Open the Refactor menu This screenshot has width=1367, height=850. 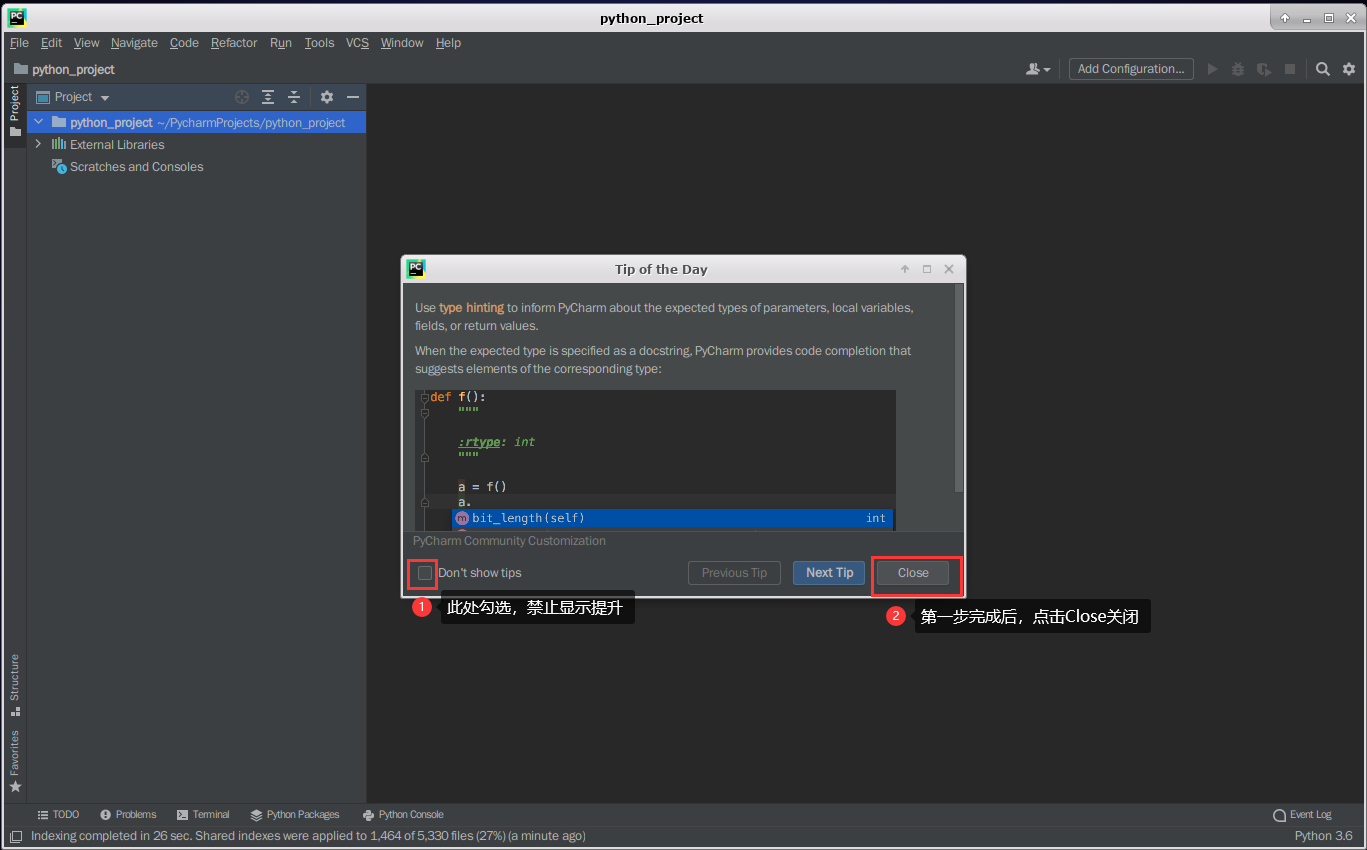(234, 43)
